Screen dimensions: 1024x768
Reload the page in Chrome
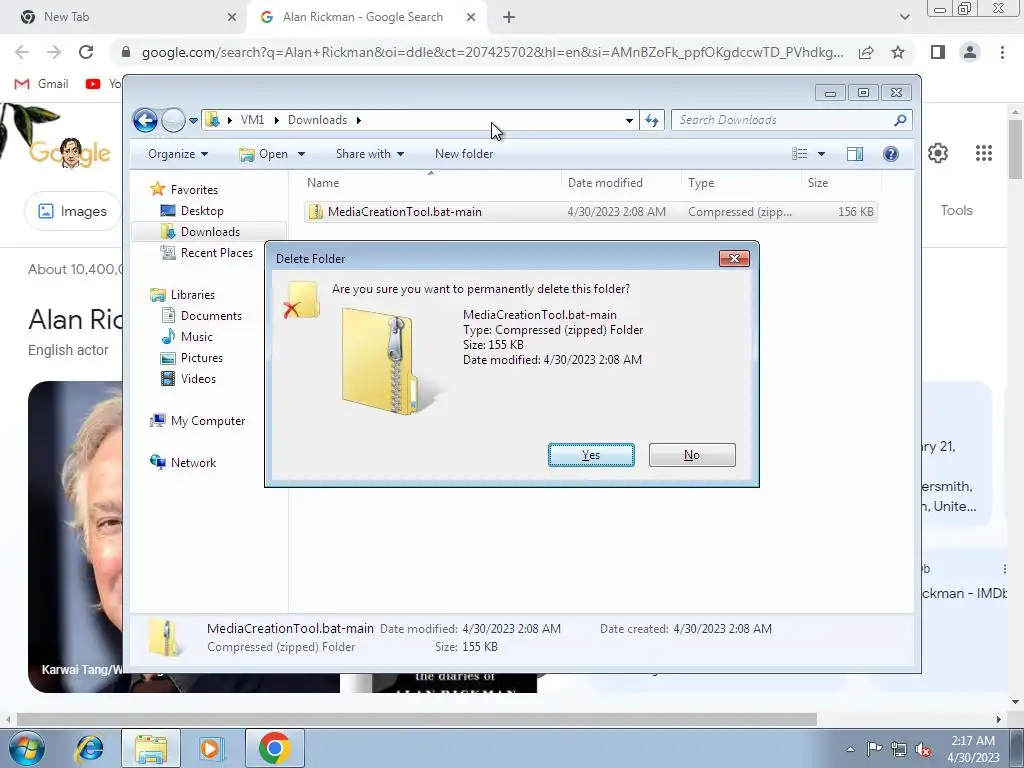(x=86, y=52)
